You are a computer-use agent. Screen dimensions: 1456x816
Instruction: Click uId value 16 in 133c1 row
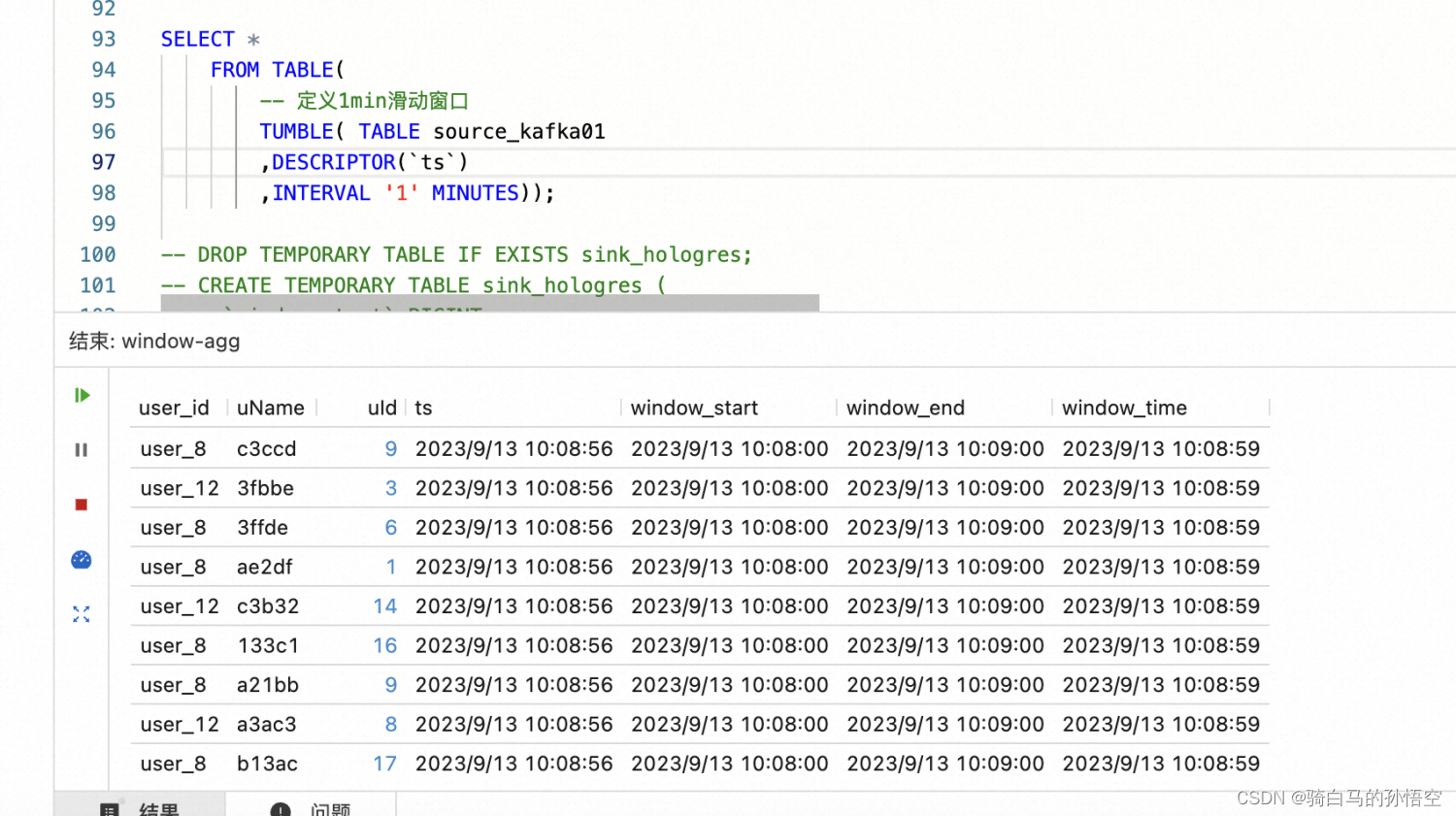pos(385,645)
